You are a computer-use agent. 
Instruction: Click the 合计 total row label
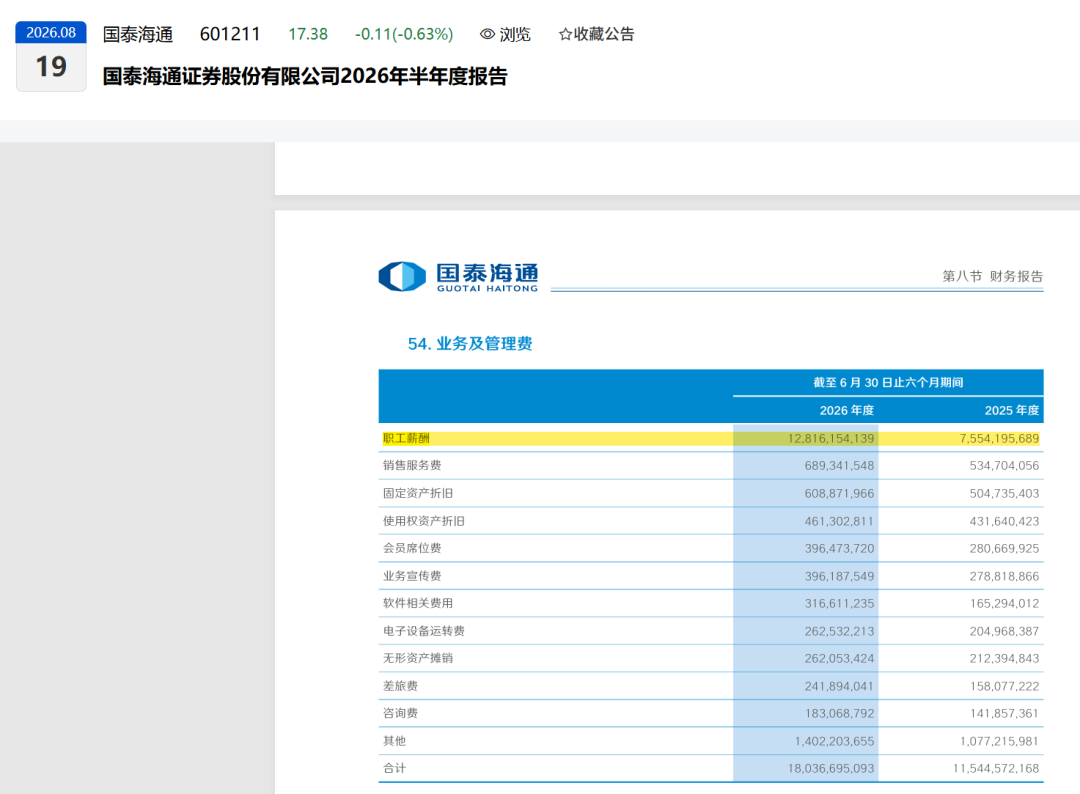tap(395, 769)
